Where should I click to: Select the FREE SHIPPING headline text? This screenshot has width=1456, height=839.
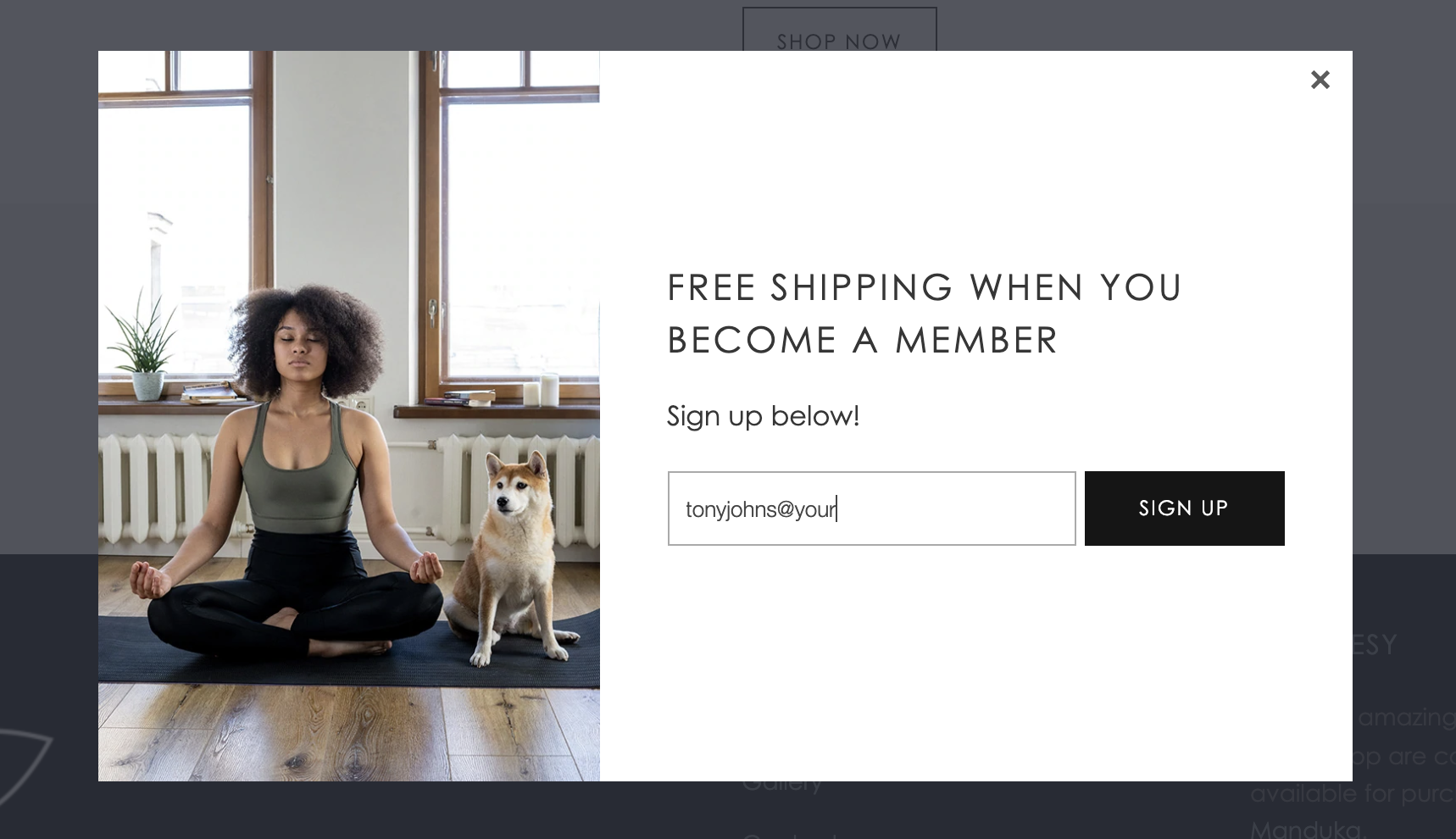click(x=924, y=314)
